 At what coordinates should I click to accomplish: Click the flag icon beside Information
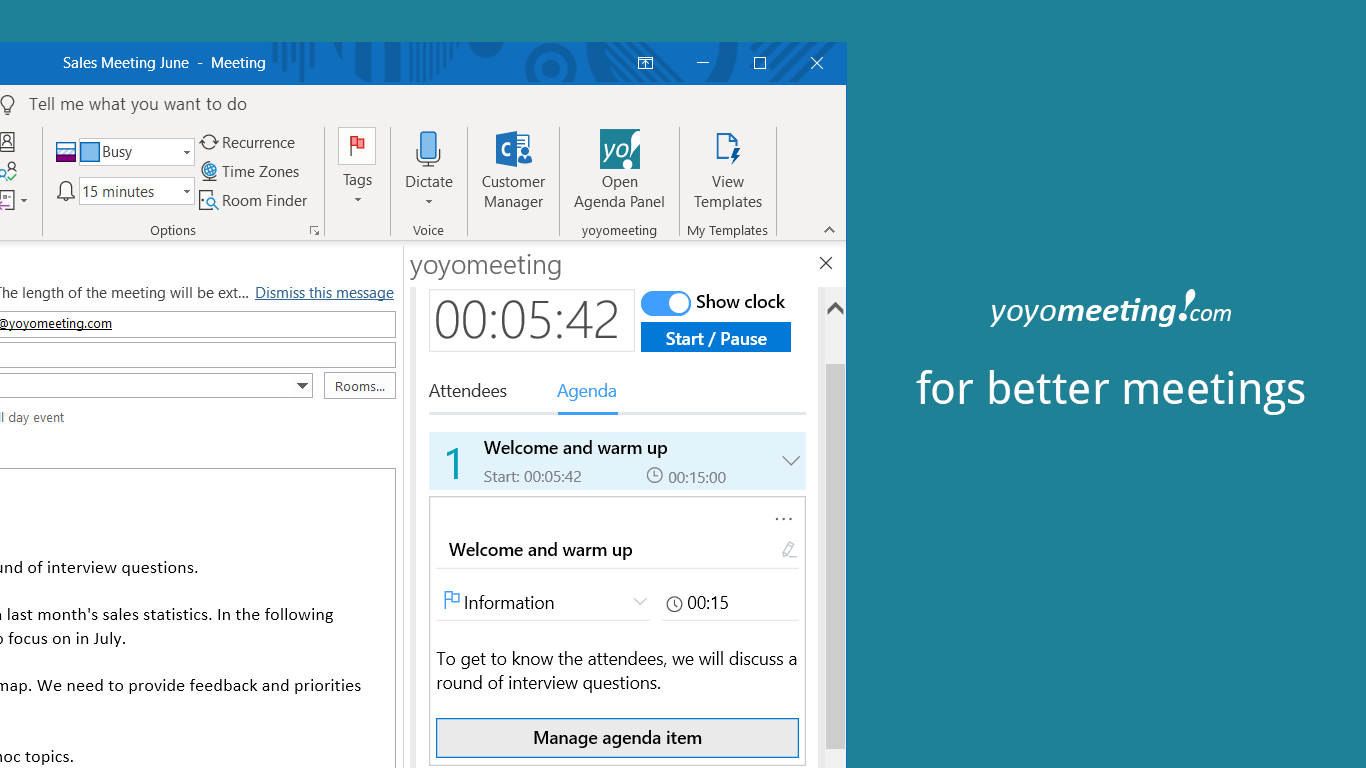pyautogui.click(x=451, y=600)
